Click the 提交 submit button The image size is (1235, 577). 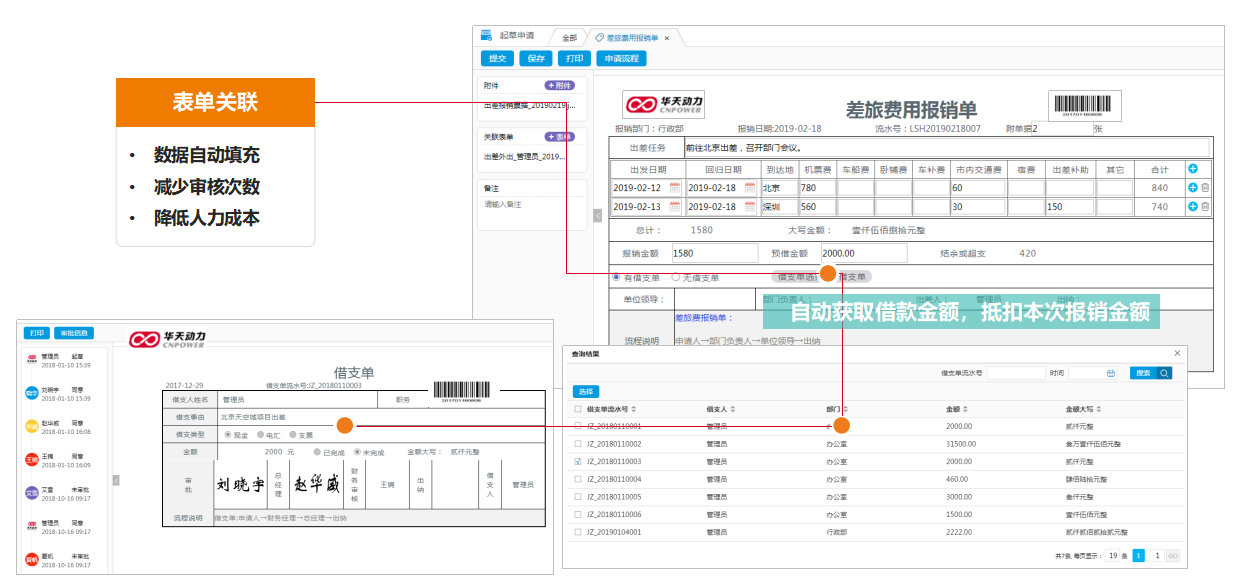pos(496,59)
